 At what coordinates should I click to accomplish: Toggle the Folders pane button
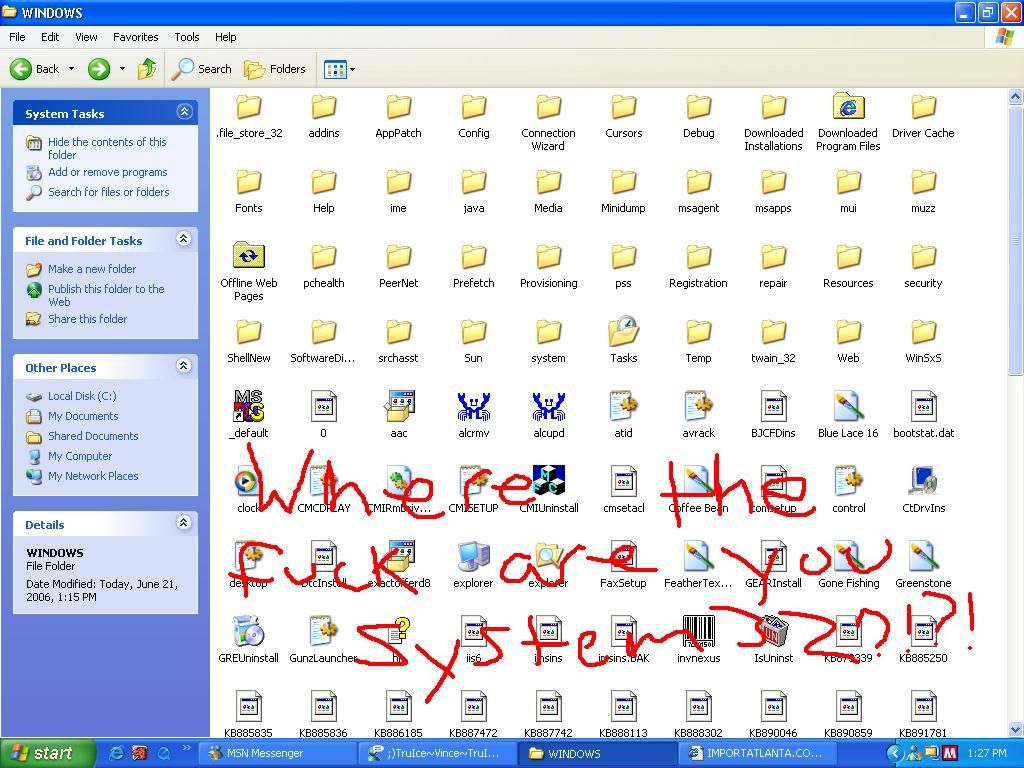tap(275, 69)
